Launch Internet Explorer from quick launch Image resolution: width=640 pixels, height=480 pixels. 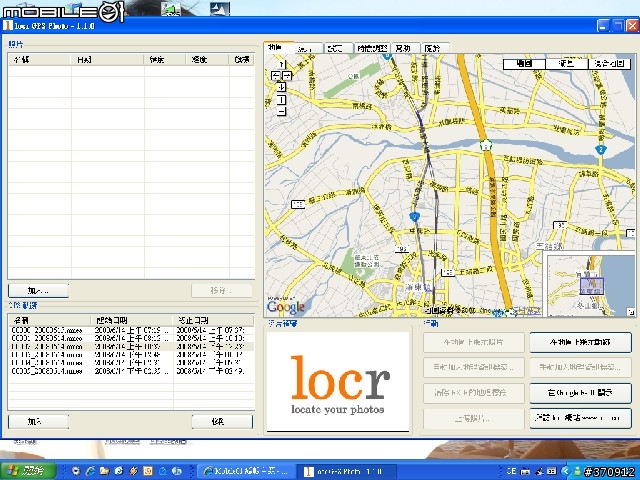pos(90,471)
